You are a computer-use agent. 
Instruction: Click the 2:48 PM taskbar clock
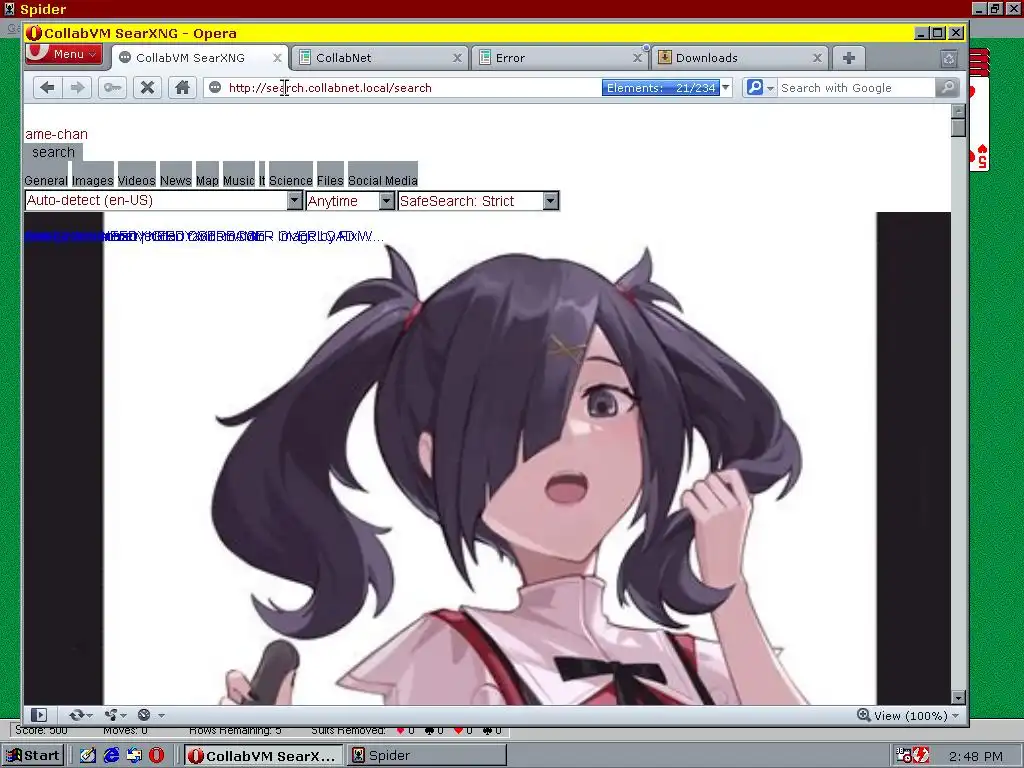976,756
